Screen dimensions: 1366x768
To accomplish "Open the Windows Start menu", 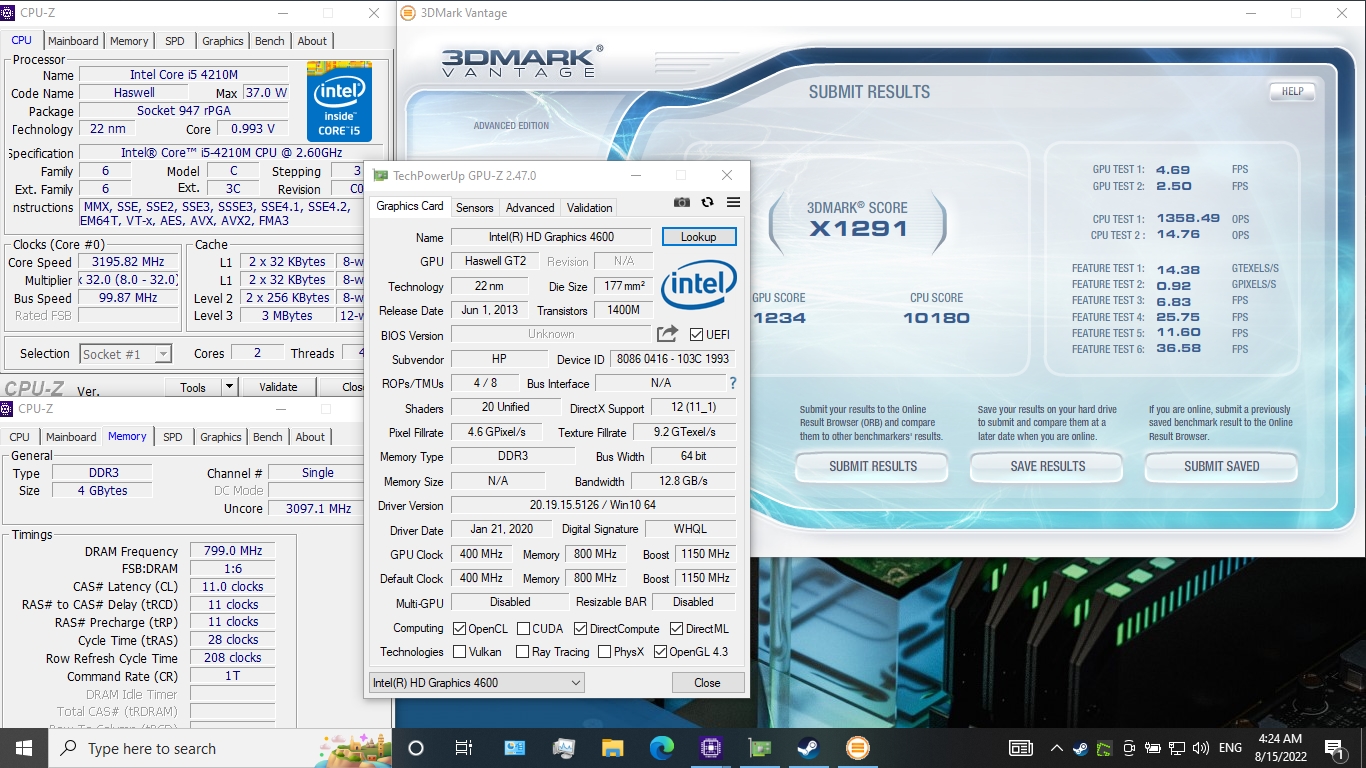I will tap(23, 748).
